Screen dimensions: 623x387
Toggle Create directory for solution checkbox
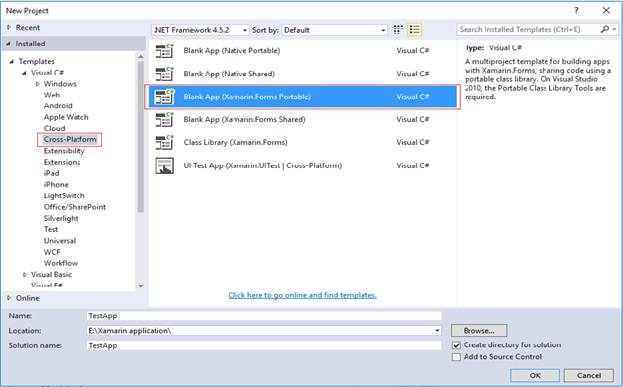coord(457,345)
